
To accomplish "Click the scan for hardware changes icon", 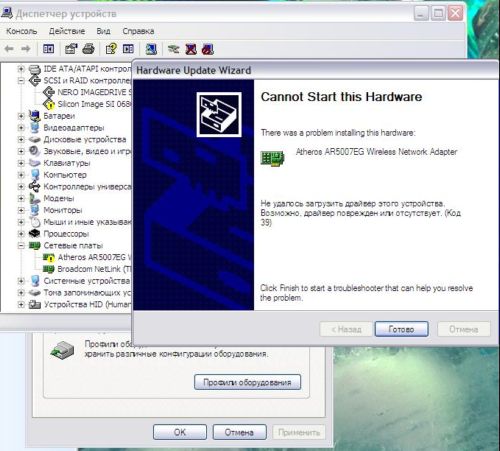I will tap(151, 49).
